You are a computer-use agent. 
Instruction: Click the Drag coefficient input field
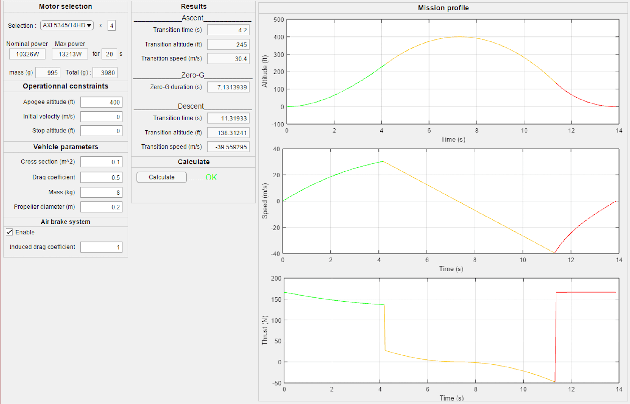101,176
